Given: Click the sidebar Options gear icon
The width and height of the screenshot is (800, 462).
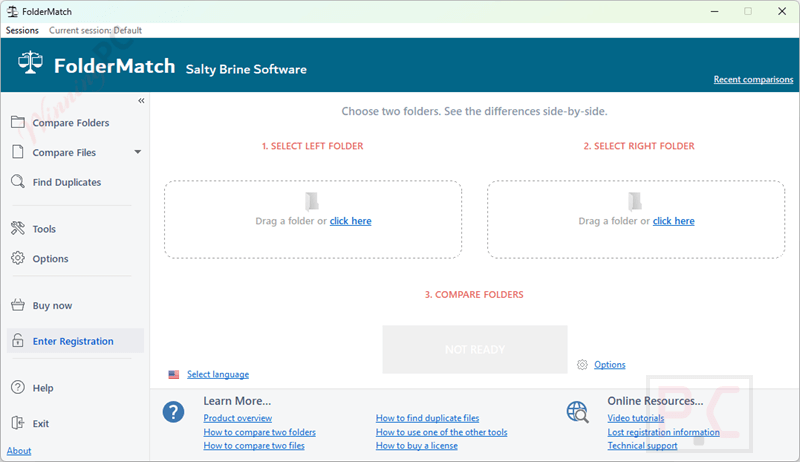Looking at the screenshot, I should click(18, 258).
